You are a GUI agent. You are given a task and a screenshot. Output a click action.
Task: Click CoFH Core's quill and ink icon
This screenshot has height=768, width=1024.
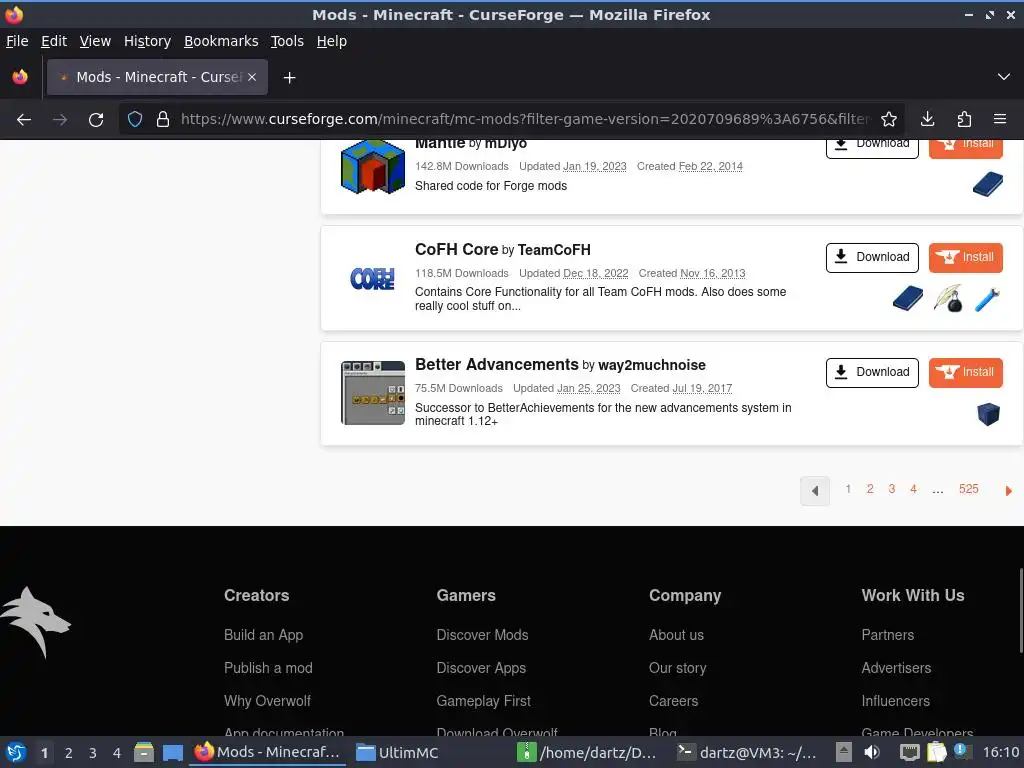(948, 298)
